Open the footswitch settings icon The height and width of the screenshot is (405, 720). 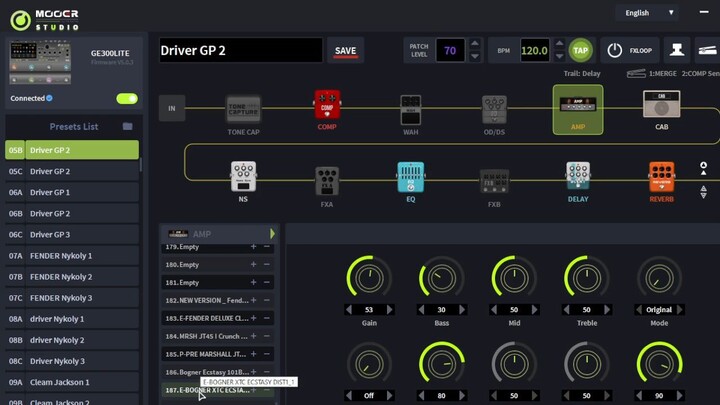click(677, 50)
